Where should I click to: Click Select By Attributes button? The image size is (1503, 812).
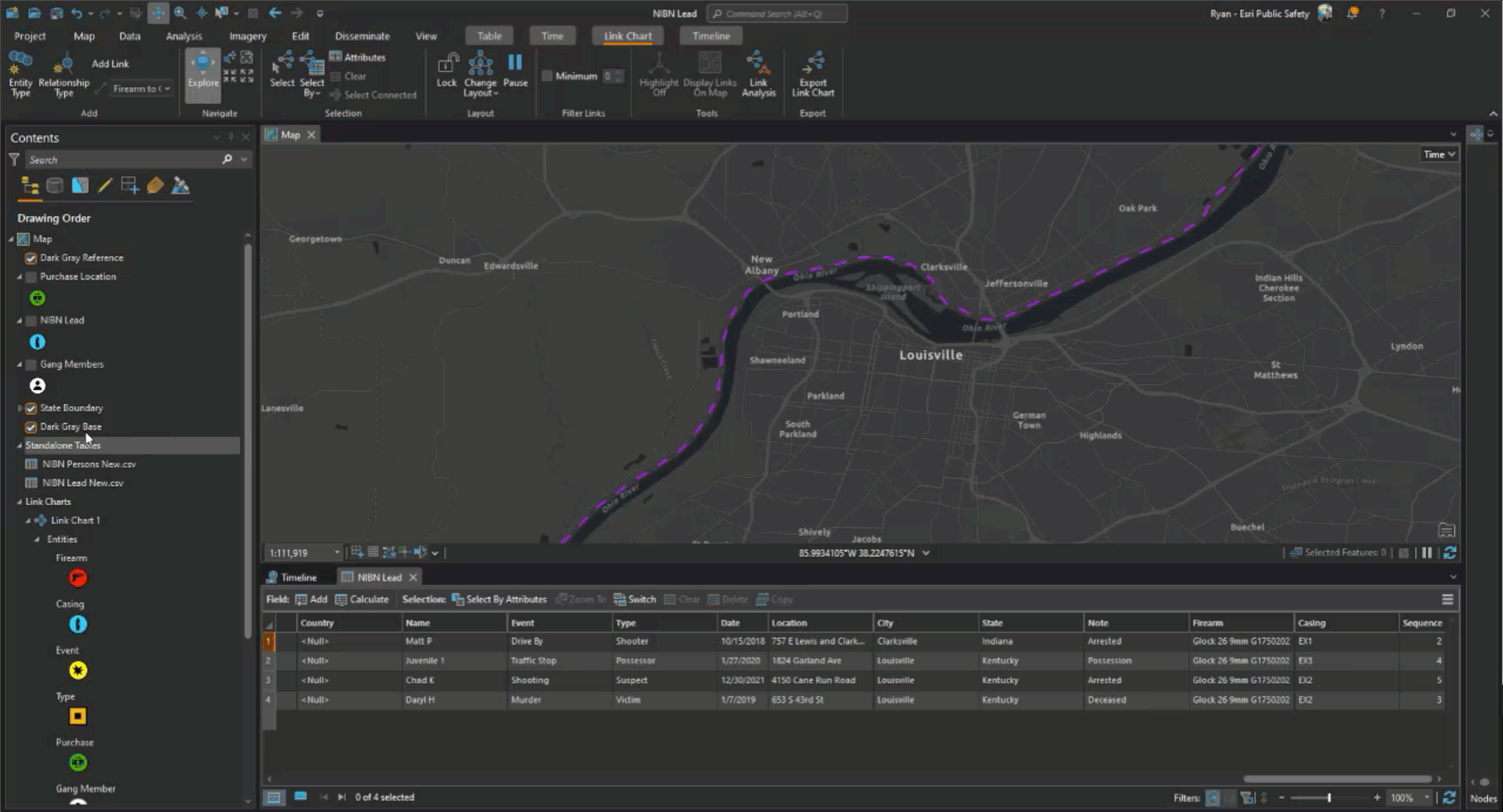499,600
